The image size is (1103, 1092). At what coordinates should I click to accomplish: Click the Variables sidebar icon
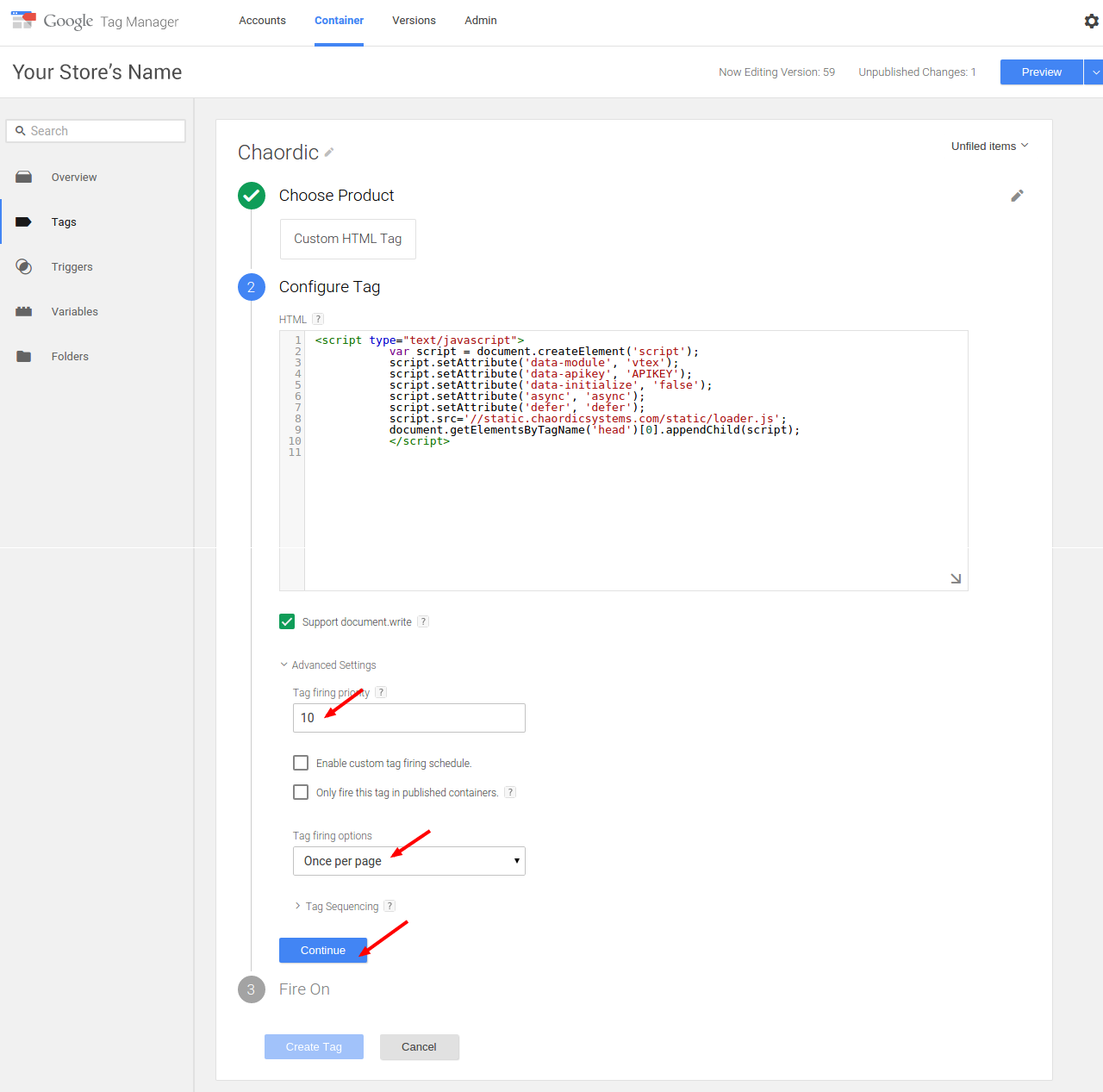coord(24,311)
